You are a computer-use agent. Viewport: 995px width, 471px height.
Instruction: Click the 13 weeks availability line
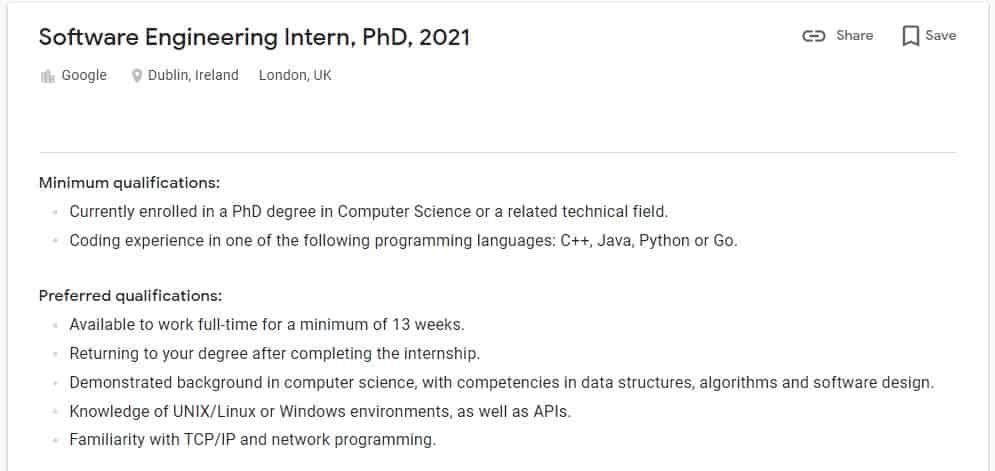(x=267, y=325)
